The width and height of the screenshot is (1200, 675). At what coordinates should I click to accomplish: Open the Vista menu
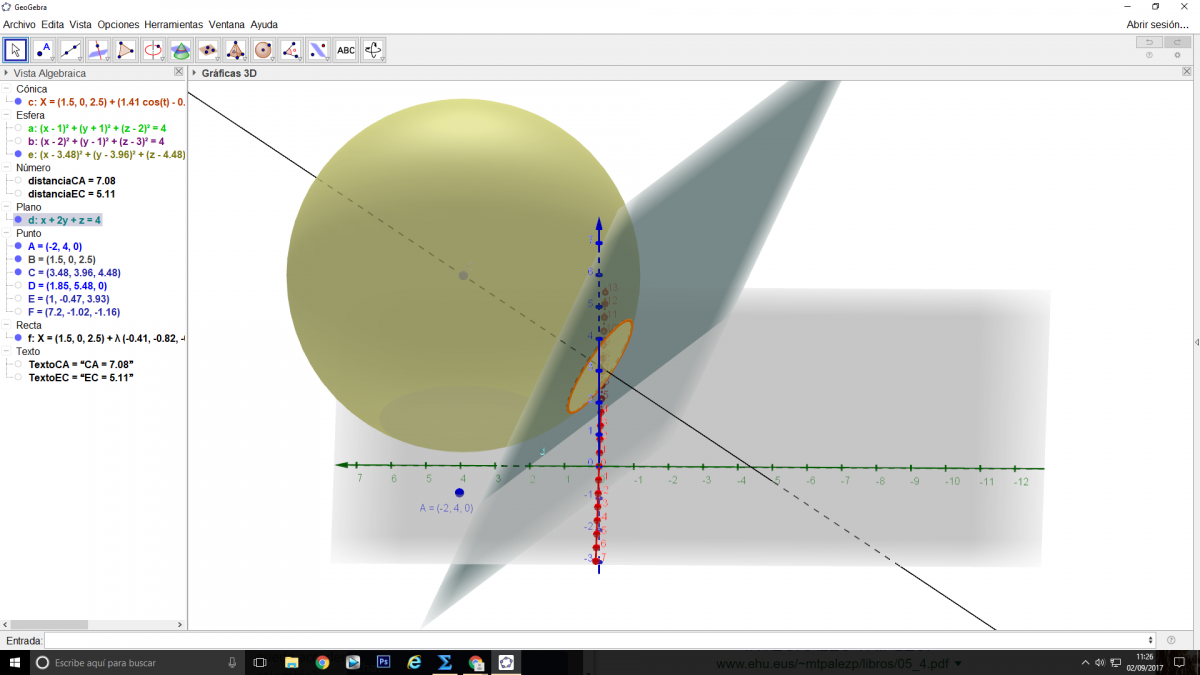[x=80, y=24]
